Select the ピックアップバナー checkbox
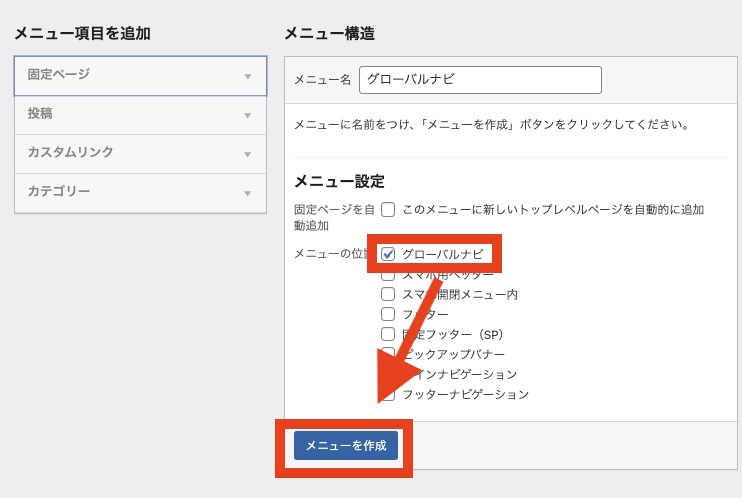This screenshot has height=498, width=742. 388,354
